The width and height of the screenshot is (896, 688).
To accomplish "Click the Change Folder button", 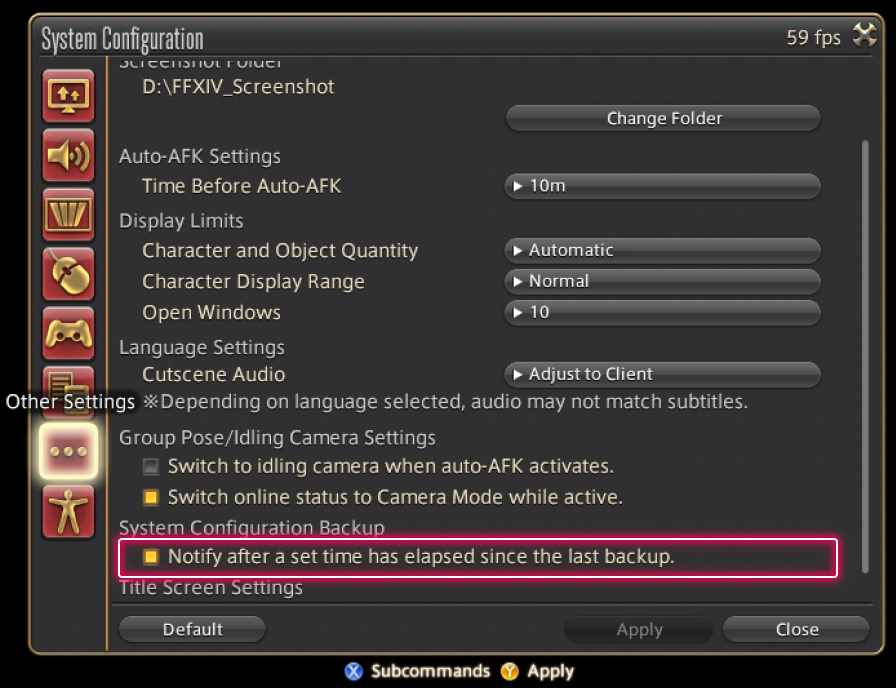I will pyautogui.click(x=662, y=118).
